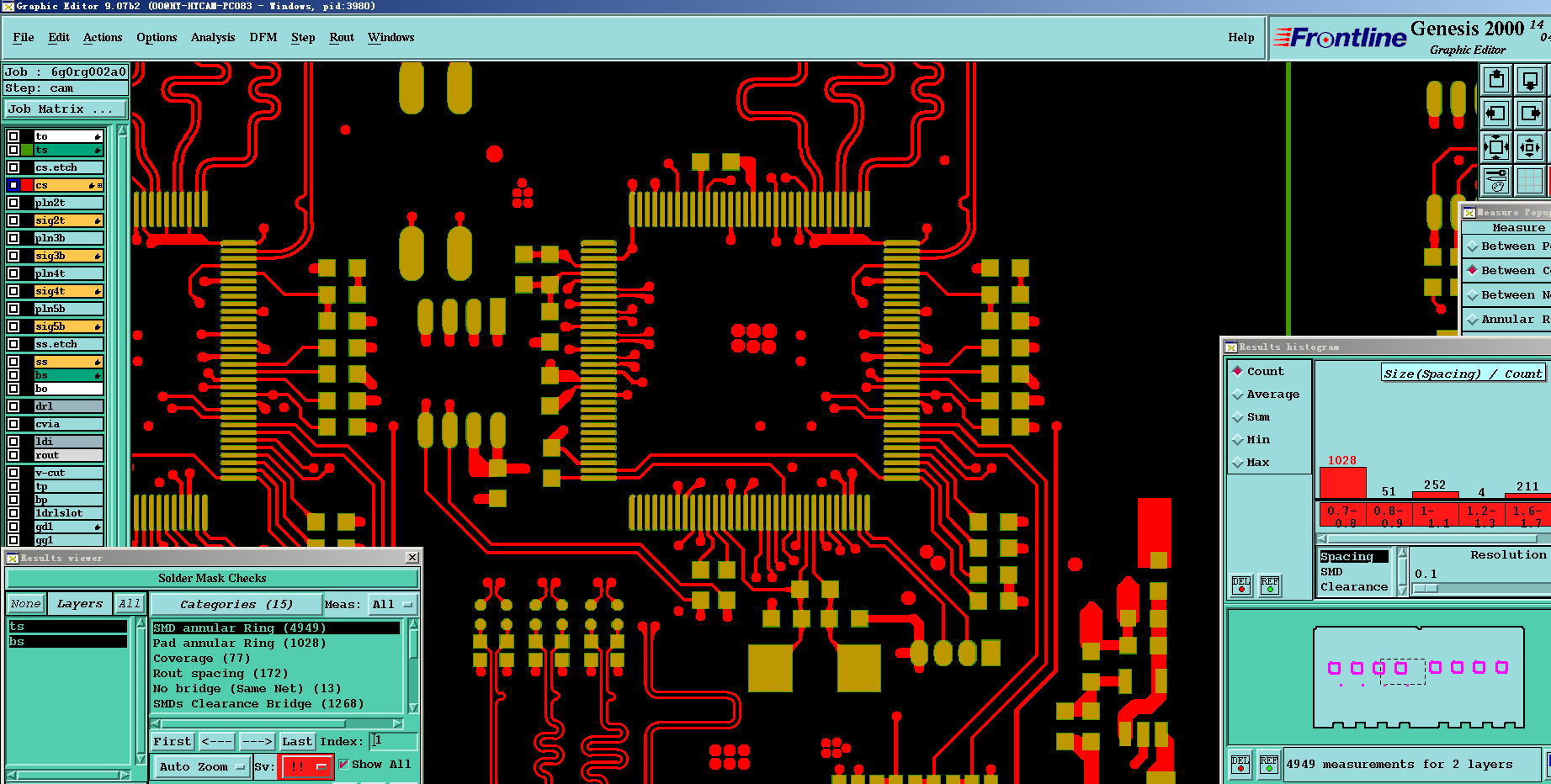The width and height of the screenshot is (1551, 784).
Task: Click the pan up view icon
Action: pos(1496,80)
